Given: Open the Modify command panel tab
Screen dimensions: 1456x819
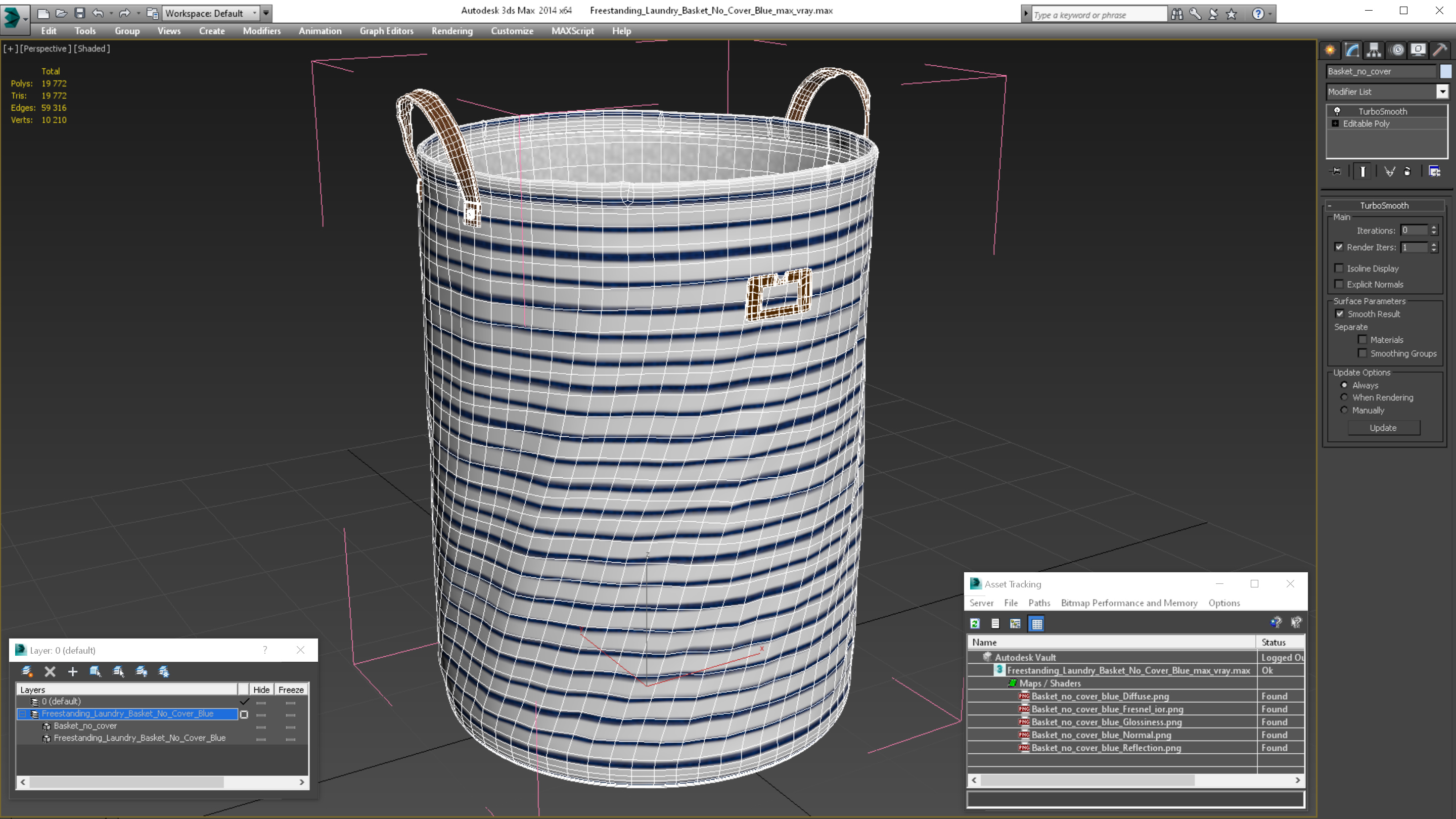Looking at the screenshot, I should (1352, 50).
